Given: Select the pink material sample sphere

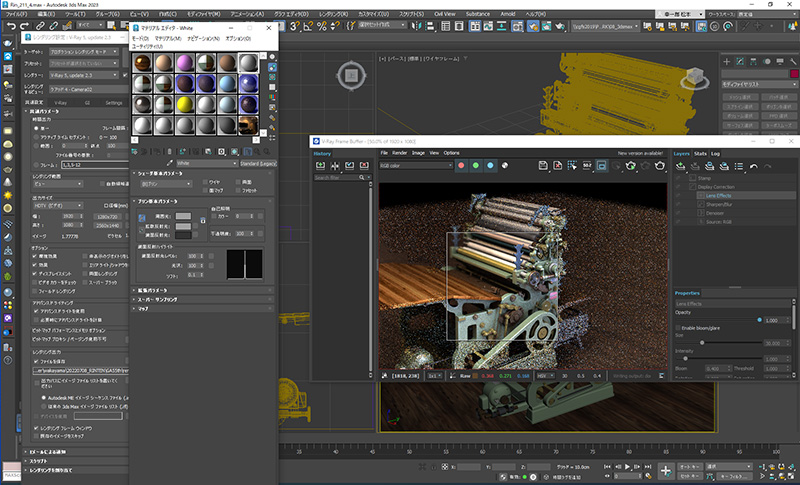Looking at the screenshot, I should pyautogui.click(x=185, y=63).
